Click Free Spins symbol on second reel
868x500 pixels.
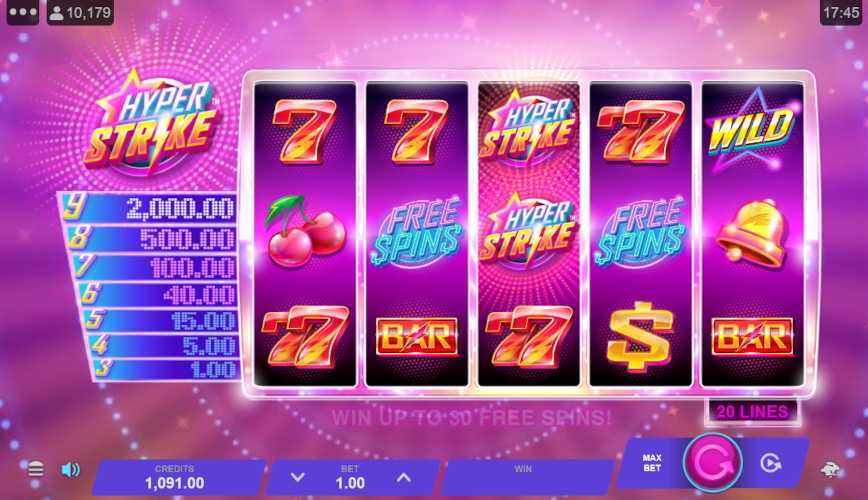(417, 232)
